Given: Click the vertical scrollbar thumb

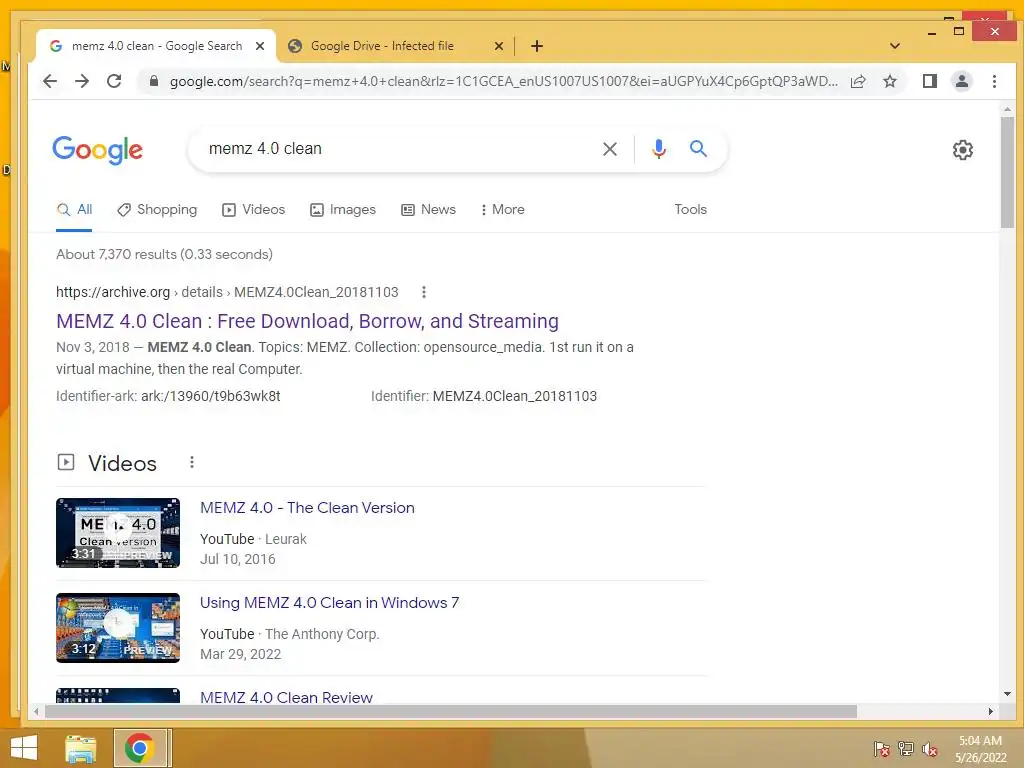Looking at the screenshot, I should click(x=1007, y=172).
